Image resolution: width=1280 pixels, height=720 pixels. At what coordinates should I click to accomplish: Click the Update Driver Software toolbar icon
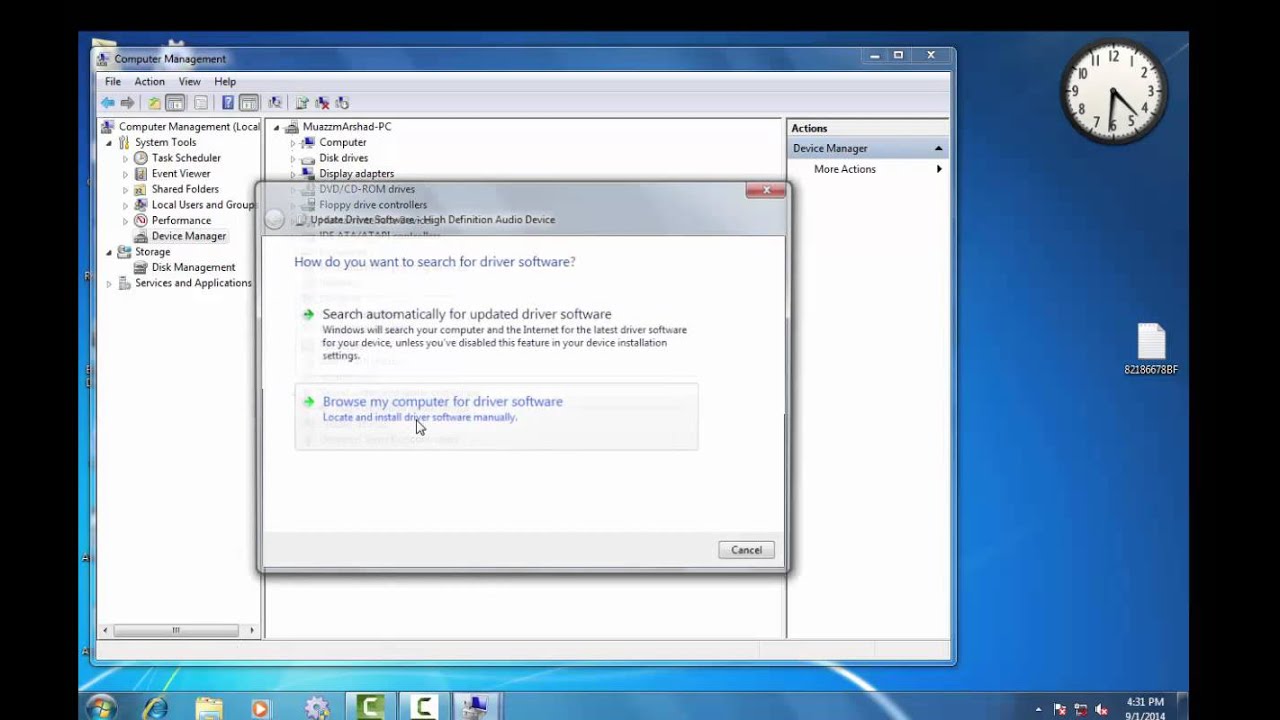coord(301,103)
